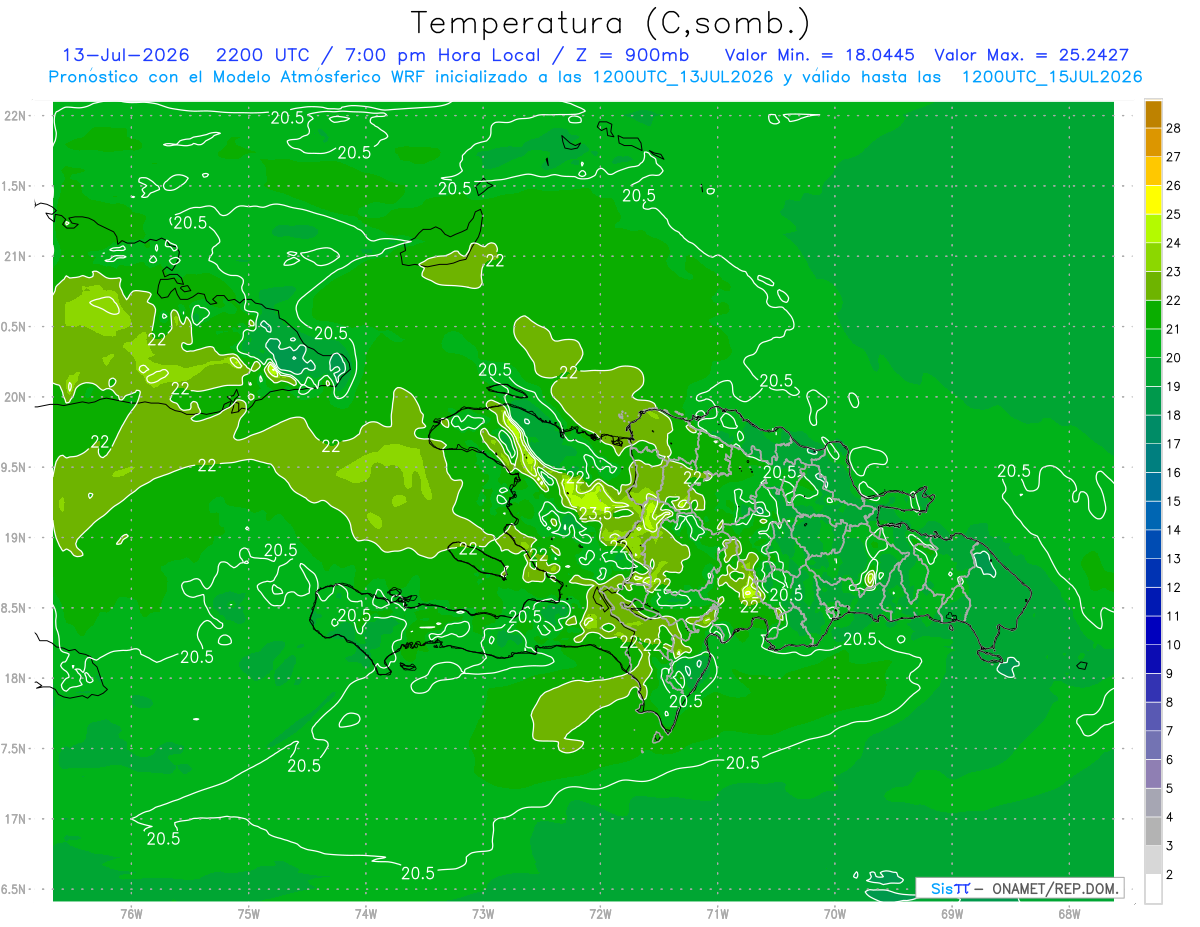Pick the blue colorbar swatch between 13 and 14
Image resolution: width=1200 pixels, height=927 pixels.
pyautogui.click(x=1153, y=544)
